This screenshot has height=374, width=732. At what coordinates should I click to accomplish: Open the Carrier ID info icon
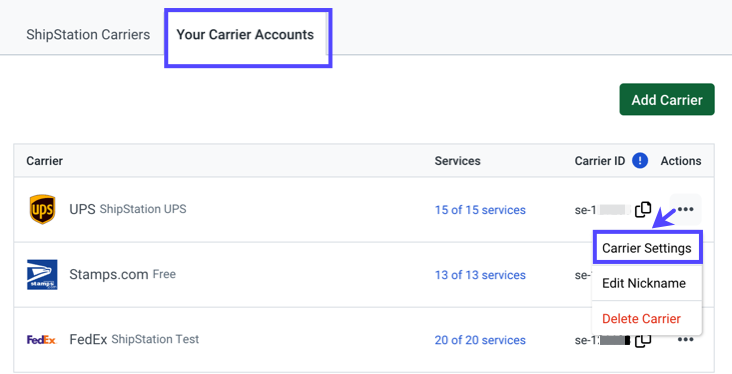click(640, 161)
